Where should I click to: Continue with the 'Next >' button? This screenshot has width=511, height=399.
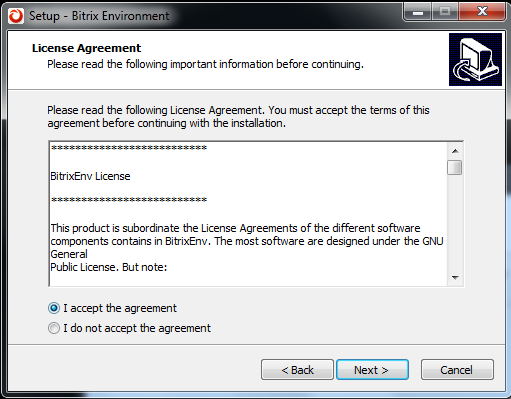[372, 370]
